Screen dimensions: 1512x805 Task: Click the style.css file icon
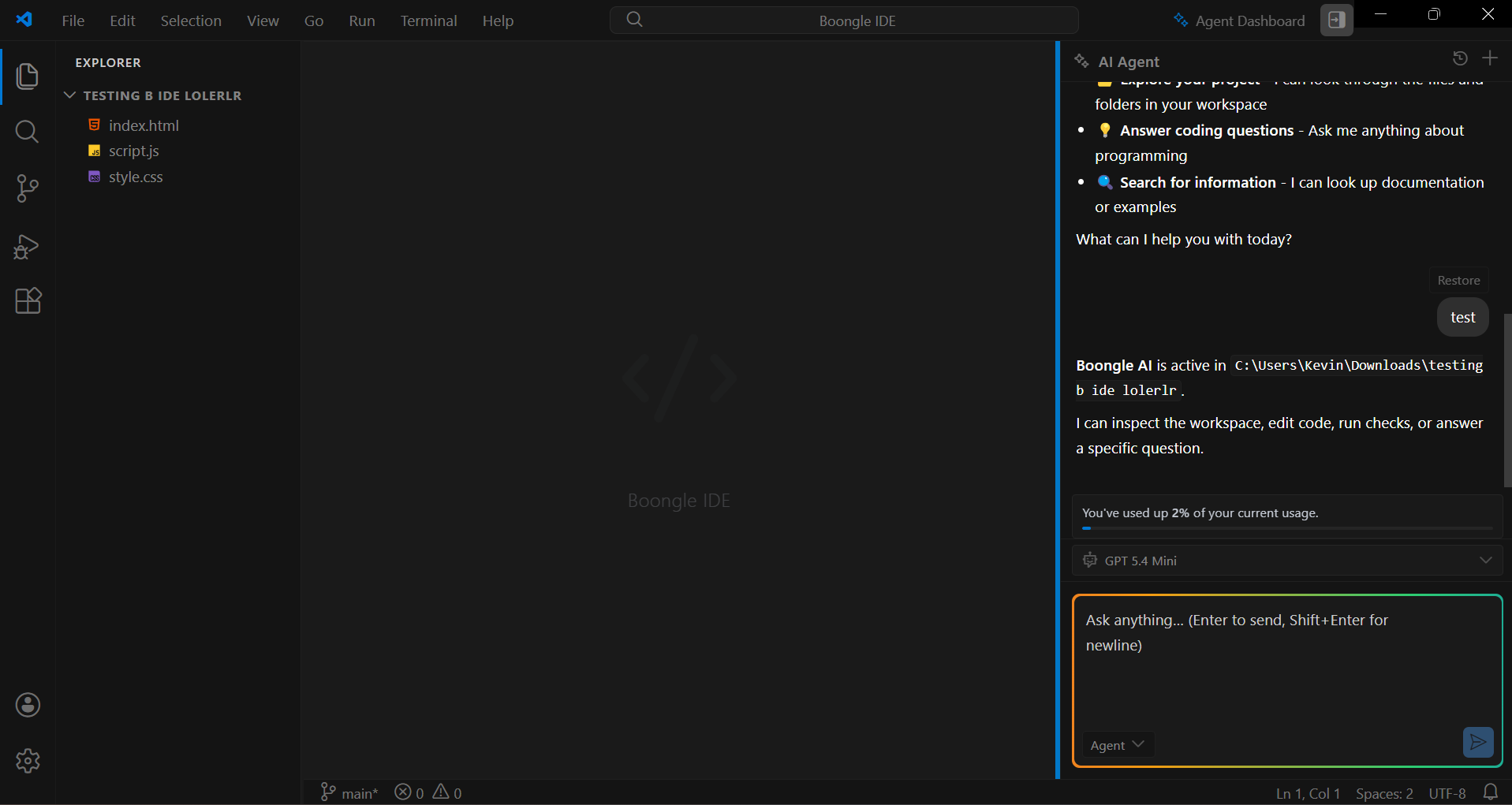point(95,177)
